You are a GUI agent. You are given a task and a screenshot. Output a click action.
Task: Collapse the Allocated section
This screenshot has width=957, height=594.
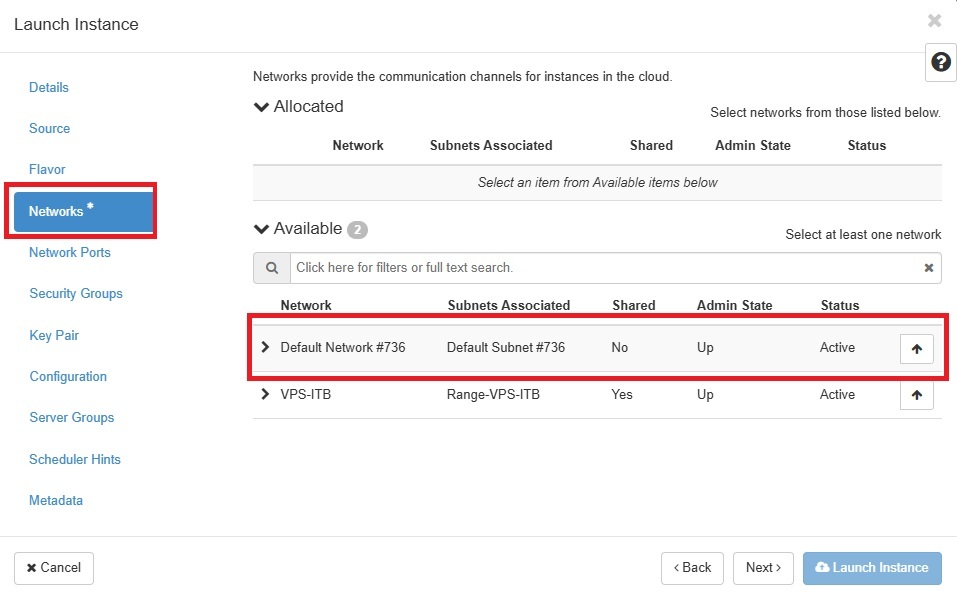coord(261,107)
